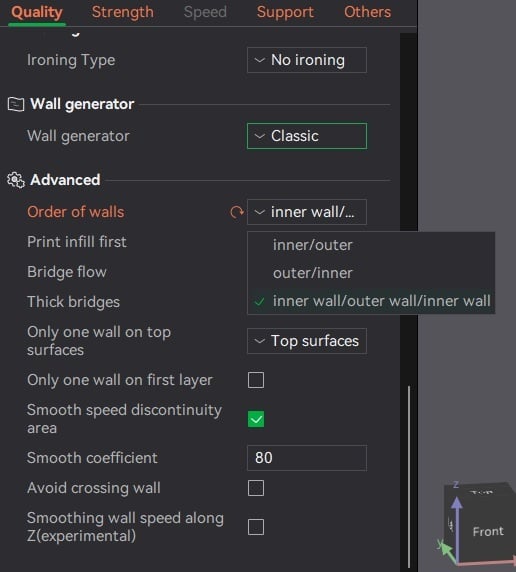Click the Smooth coefficient label

(92, 458)
